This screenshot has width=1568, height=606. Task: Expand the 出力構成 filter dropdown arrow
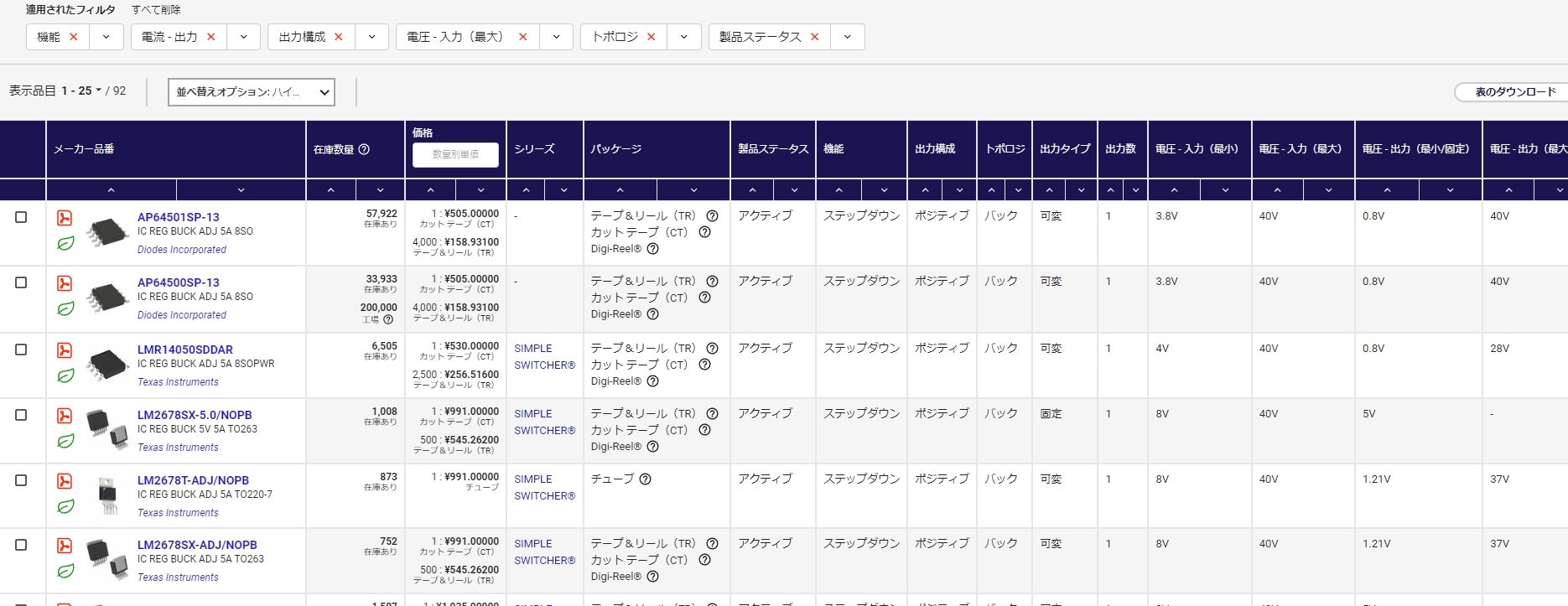coord(371,37)
